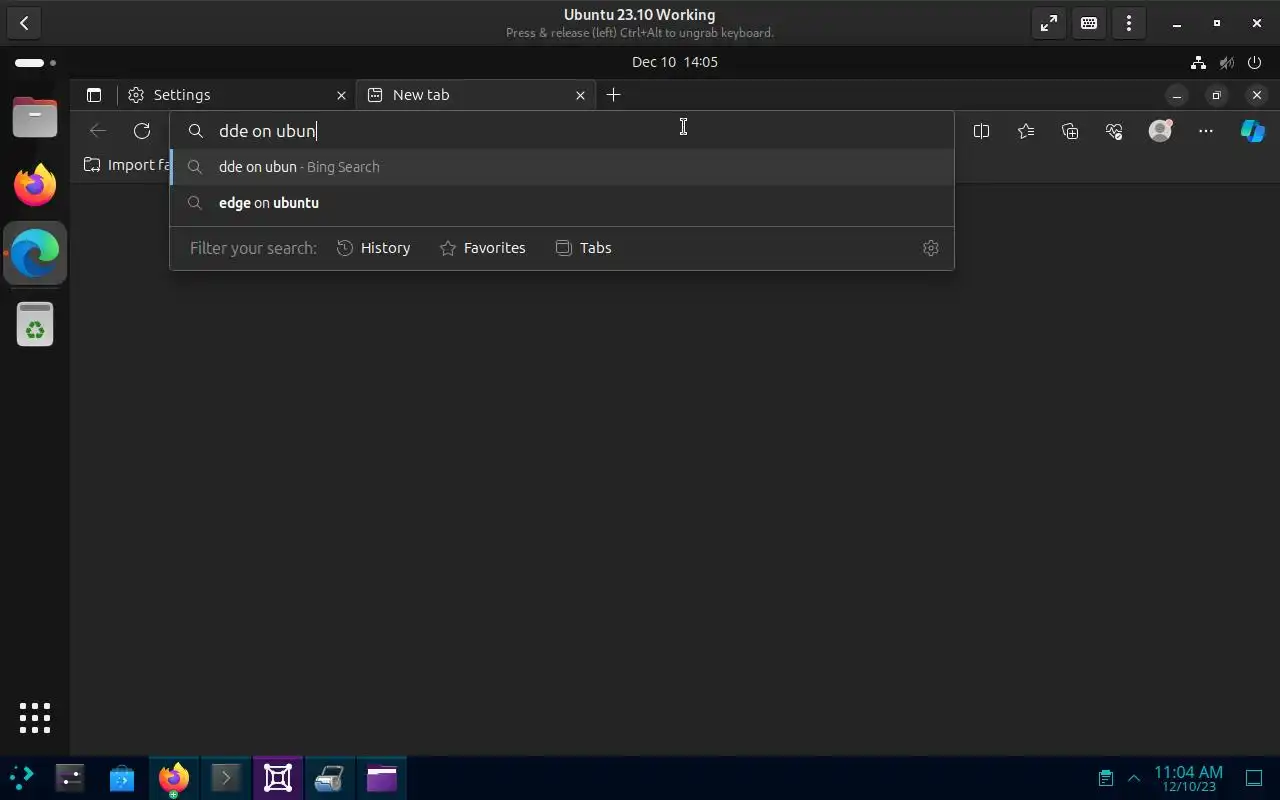This screenshot has height=800, width=1280.
Task: Show Applications grid in Ubuntu dock
Action: click(x=35, y=717)
